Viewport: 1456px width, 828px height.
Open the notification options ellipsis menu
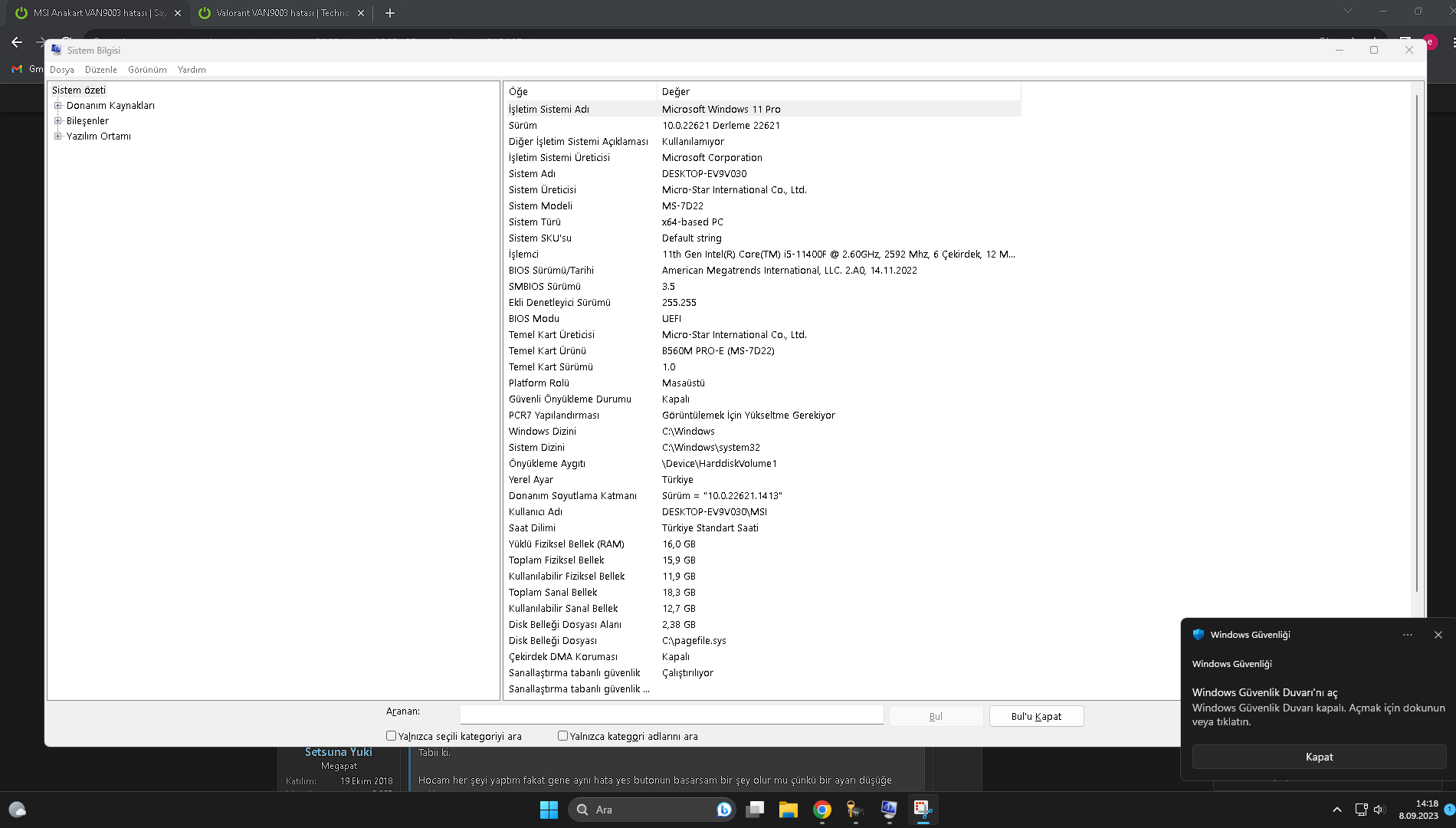[x=1408, y=635]
